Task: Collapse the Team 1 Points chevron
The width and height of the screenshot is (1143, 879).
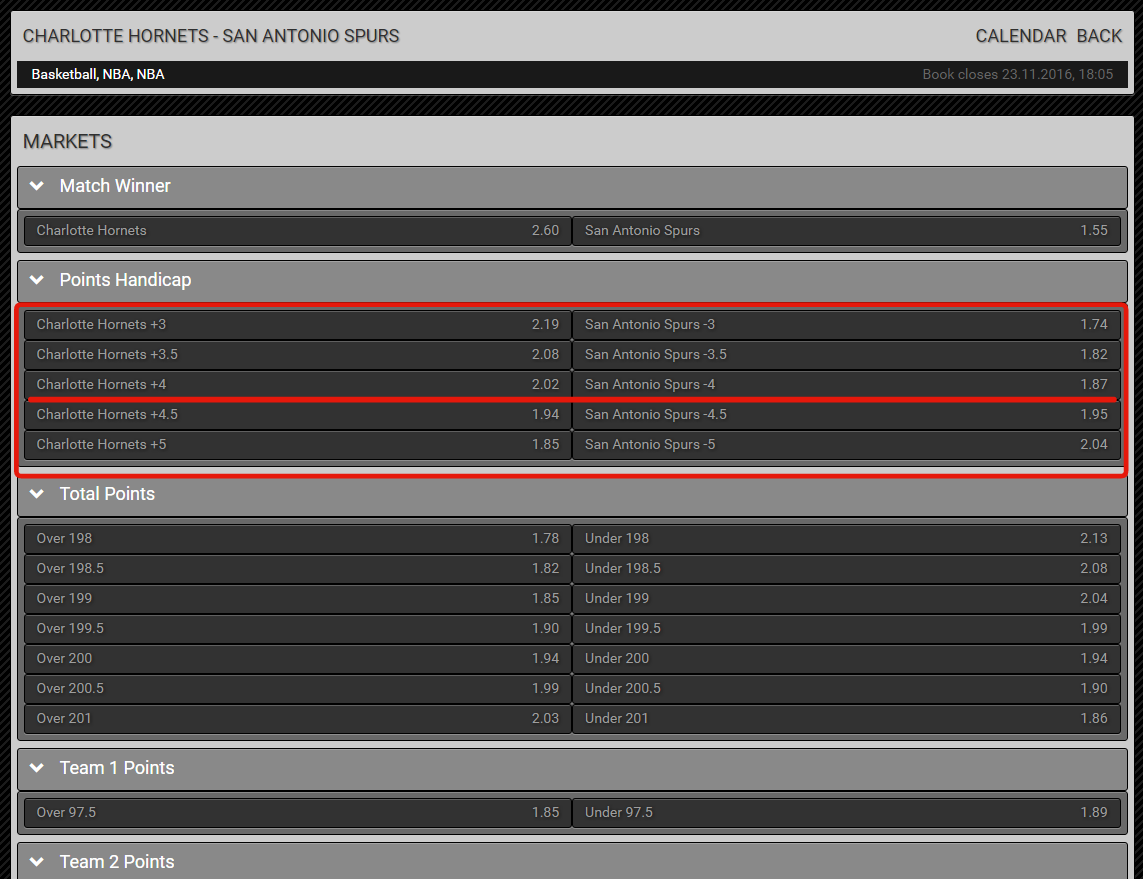Action: (36, 767)
